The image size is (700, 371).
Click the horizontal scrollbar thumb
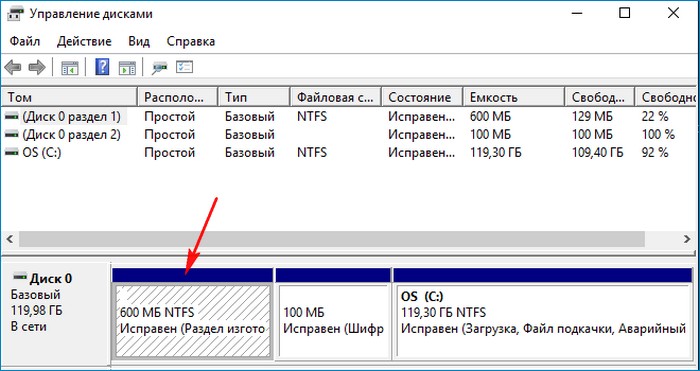coord(332,239)
